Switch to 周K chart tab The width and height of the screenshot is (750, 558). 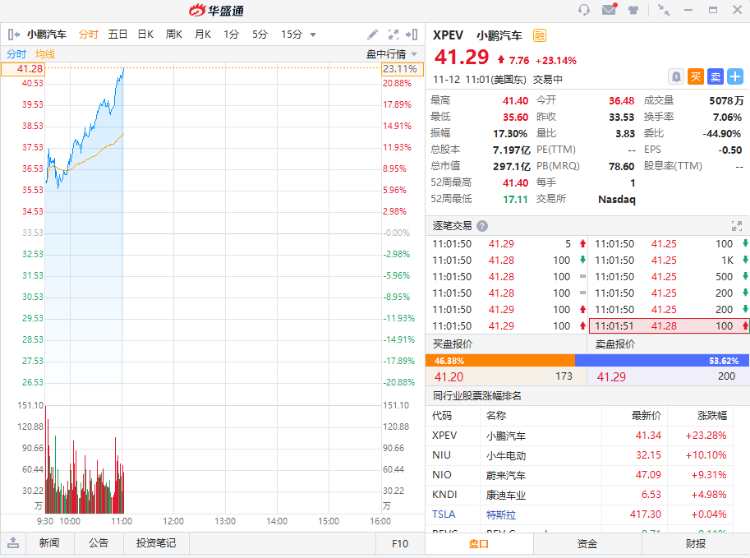(x=174, y=34)
